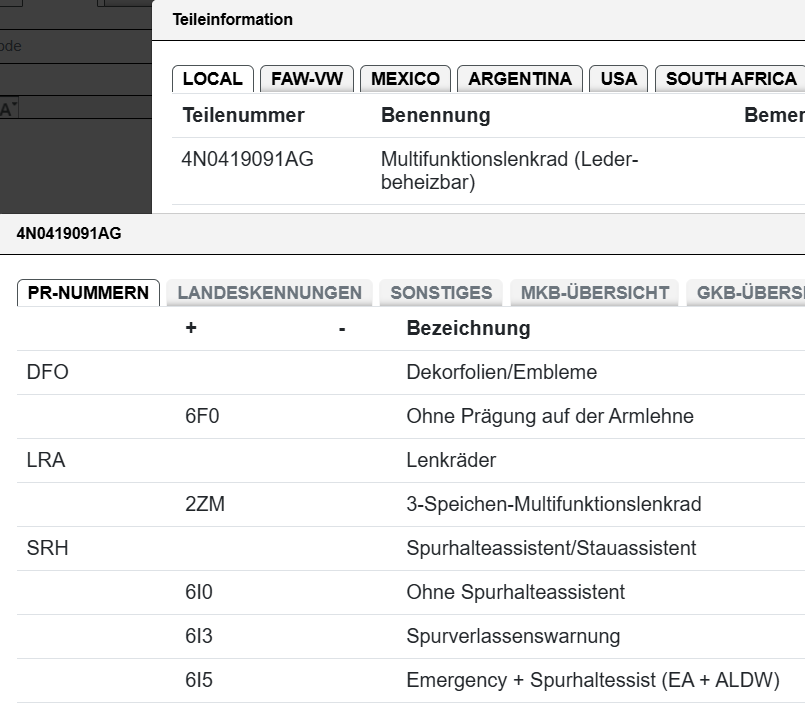Select the SOUTH AFRICA tab
This screenshot has height=718, width=805.
pyautogui.click(x=731, y=79)
